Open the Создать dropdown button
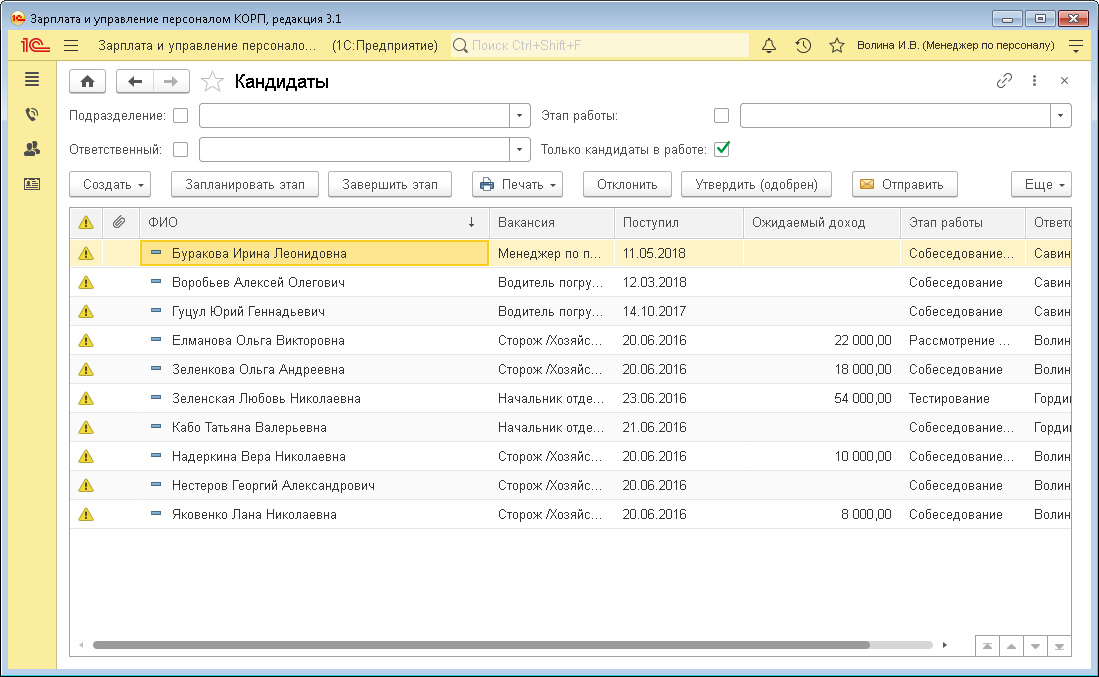Image resolution: width=1099 pixels, height=677 pixels. click(110, 184)
